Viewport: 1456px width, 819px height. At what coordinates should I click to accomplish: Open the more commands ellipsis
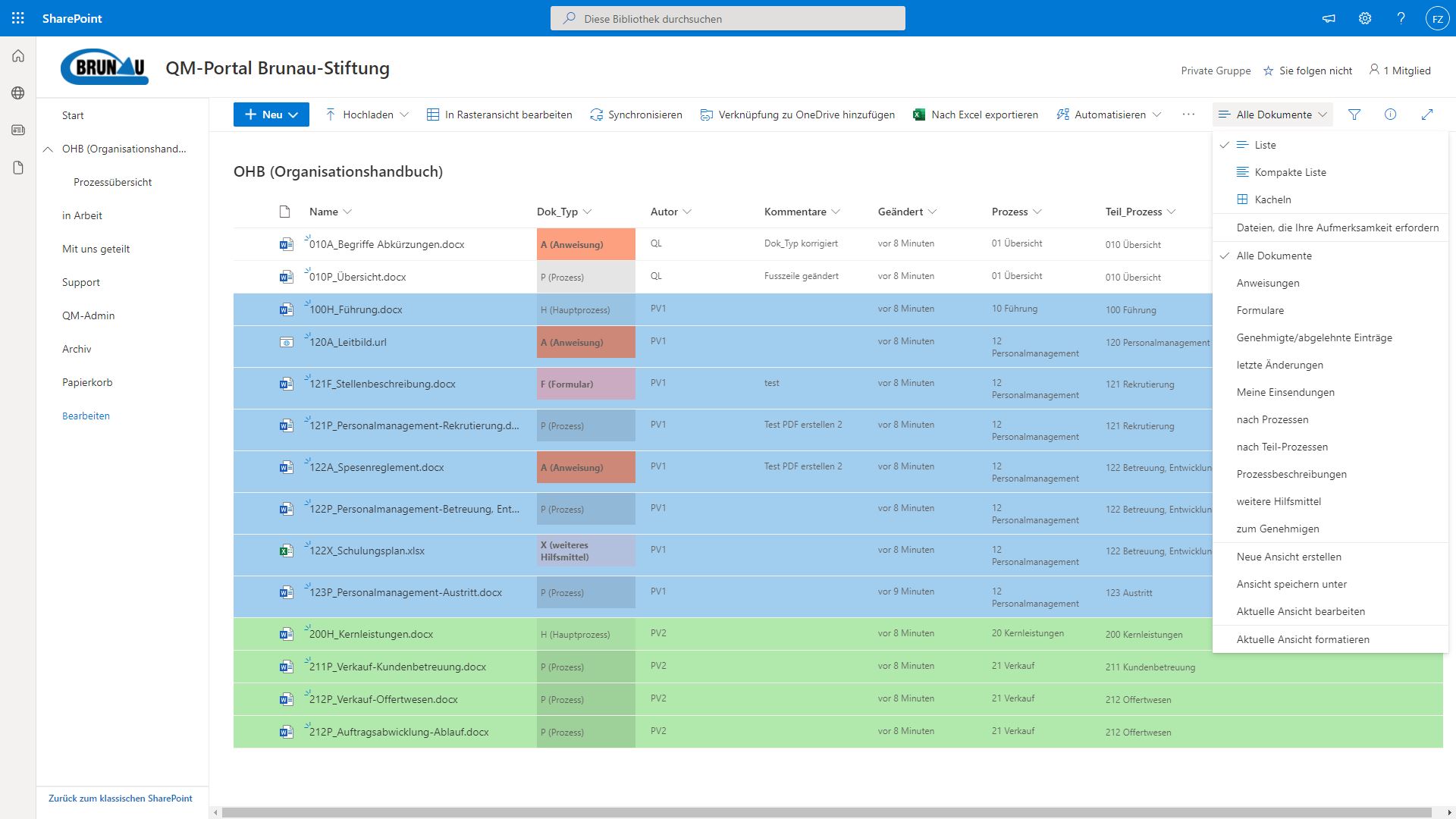(1188, 115)
